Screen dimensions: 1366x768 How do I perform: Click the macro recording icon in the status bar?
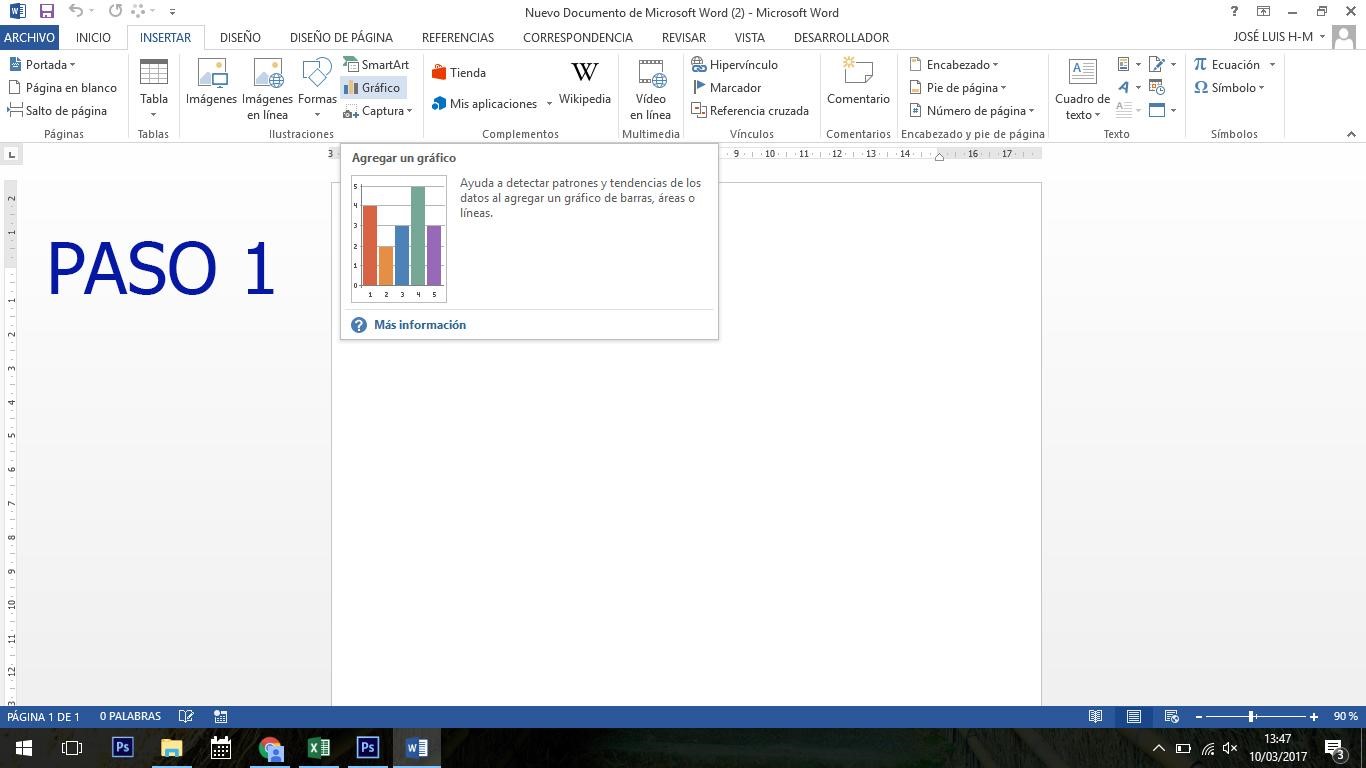pyautogui.click(x=221, y=717)
